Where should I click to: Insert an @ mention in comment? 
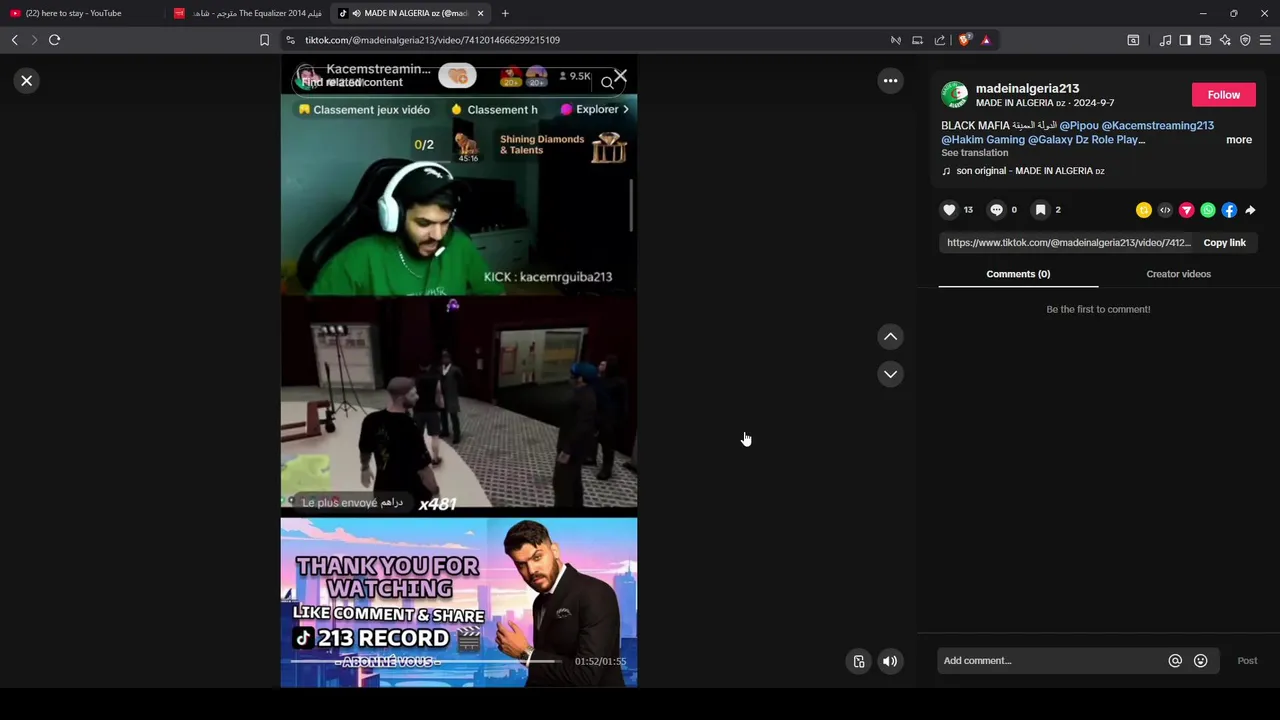tap(1175, 661)
